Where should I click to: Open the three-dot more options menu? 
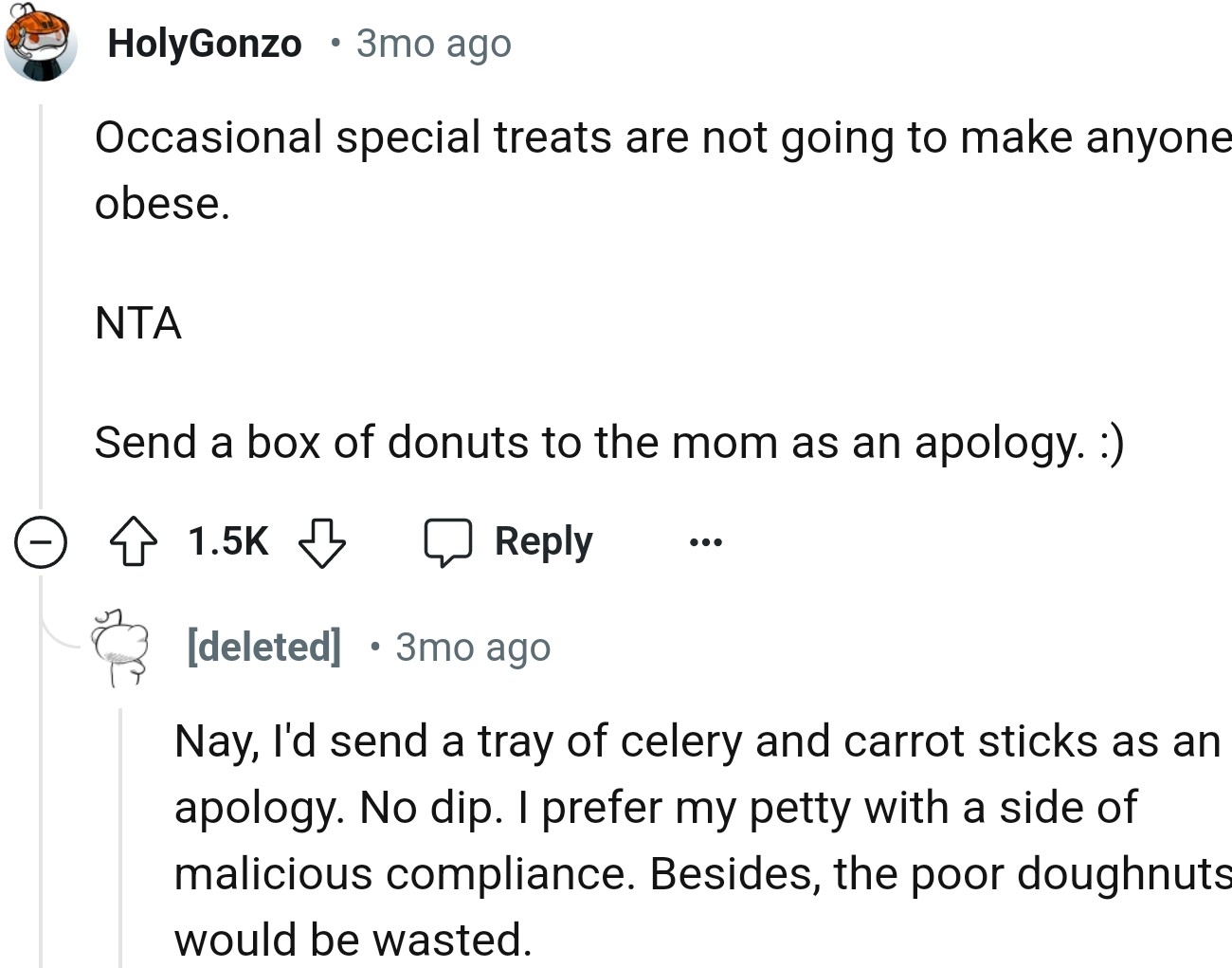(x=706, y=542)
